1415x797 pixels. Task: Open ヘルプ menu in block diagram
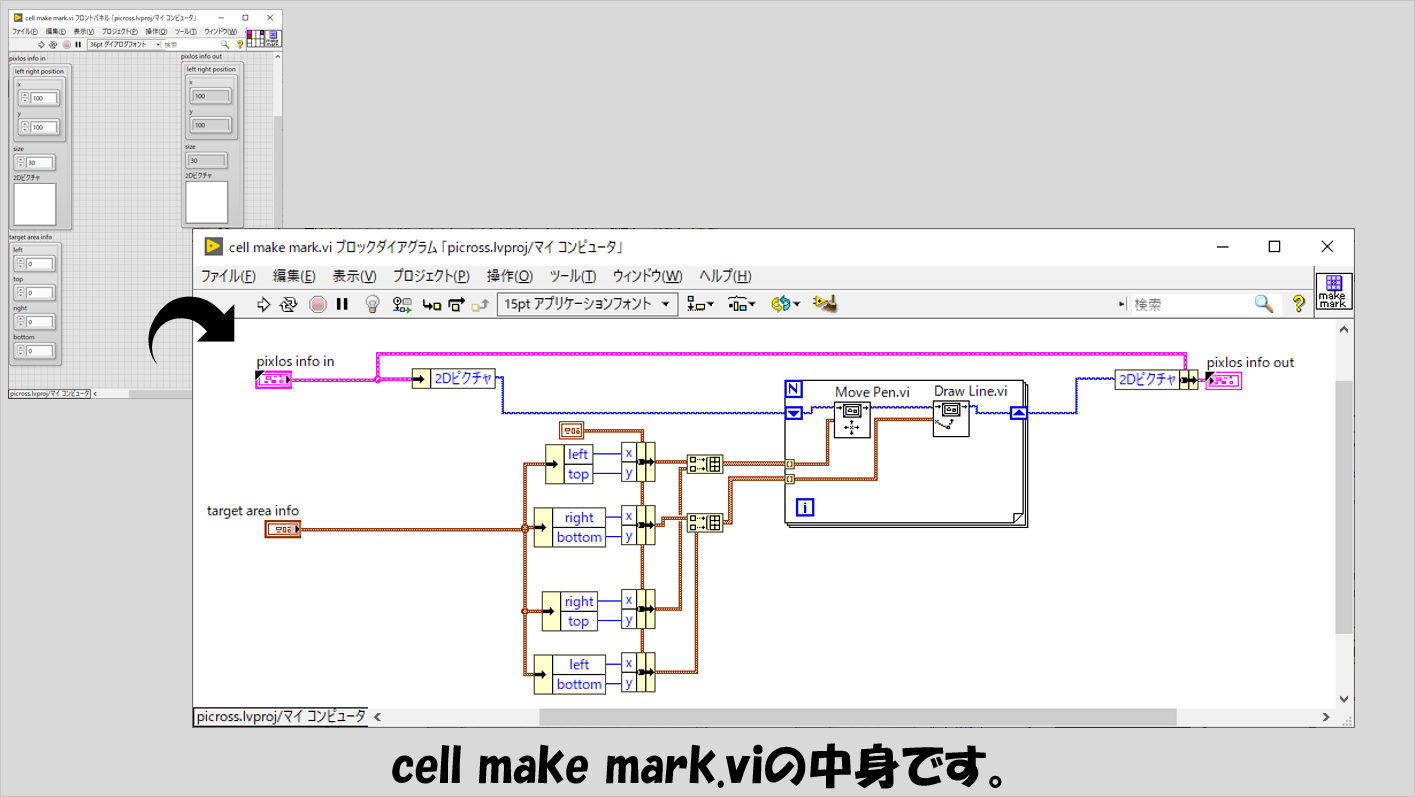pyautogui.click(x=725, y=277)
